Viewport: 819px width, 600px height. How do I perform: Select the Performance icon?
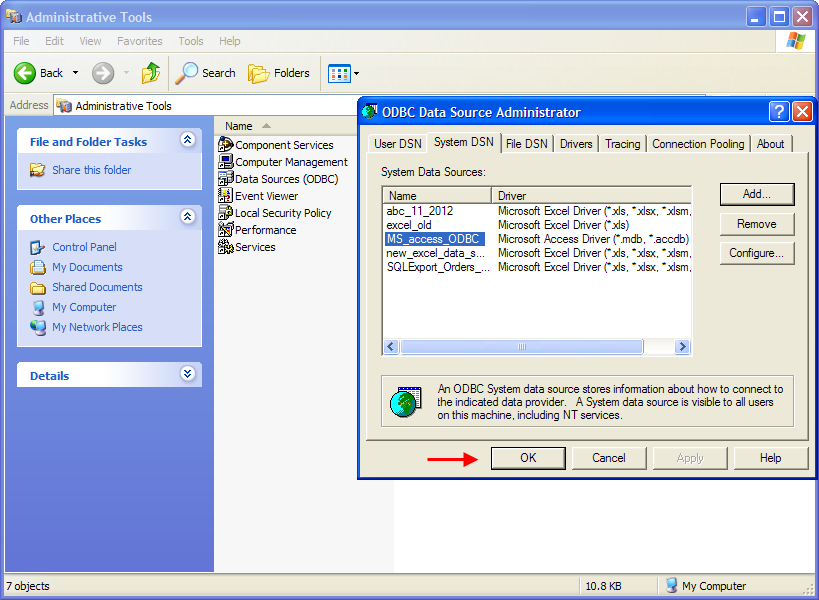[225, 229]
